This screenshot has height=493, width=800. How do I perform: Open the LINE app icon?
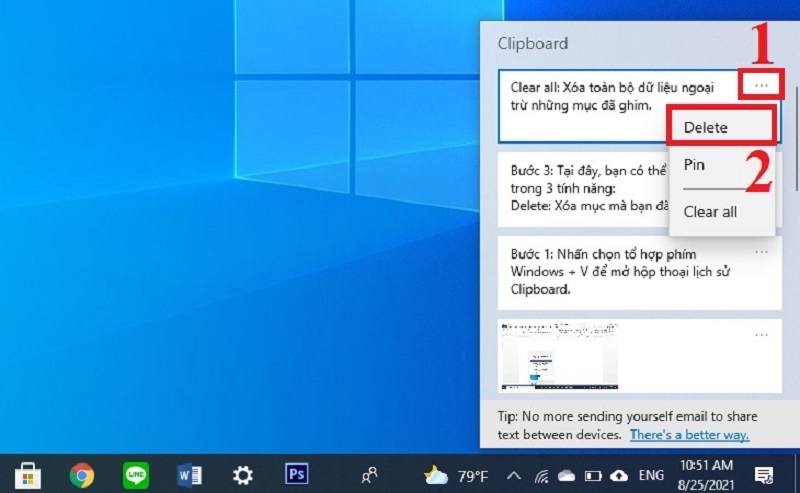click(x=135, y=474)
